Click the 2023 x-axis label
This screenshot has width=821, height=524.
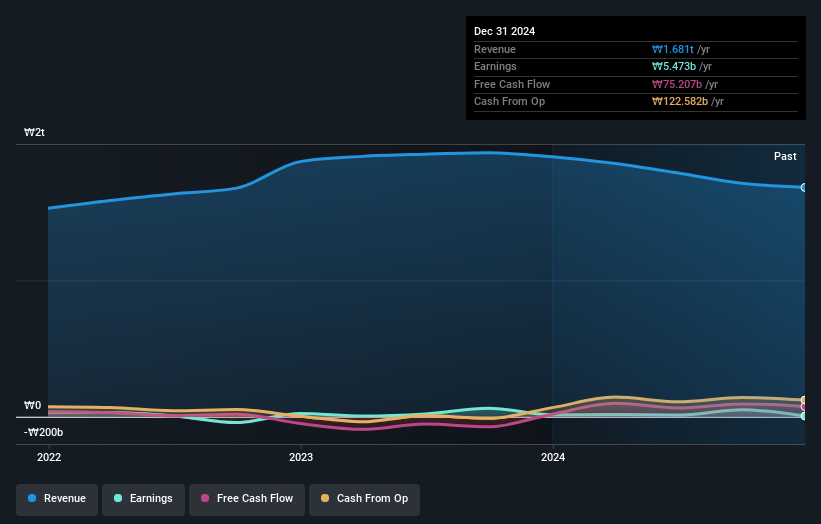301,458
